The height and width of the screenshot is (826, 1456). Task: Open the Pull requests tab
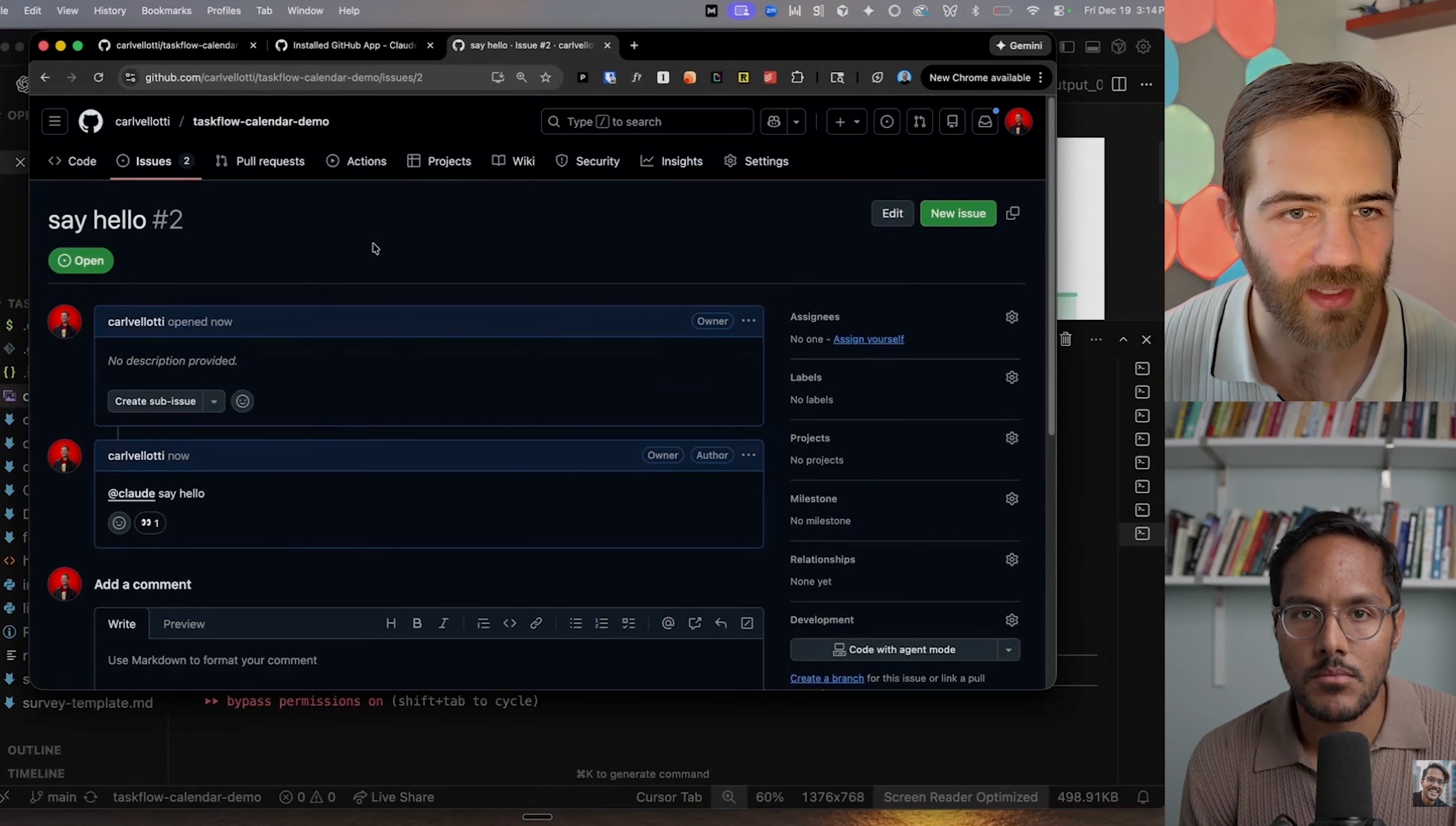coord(260,161)
